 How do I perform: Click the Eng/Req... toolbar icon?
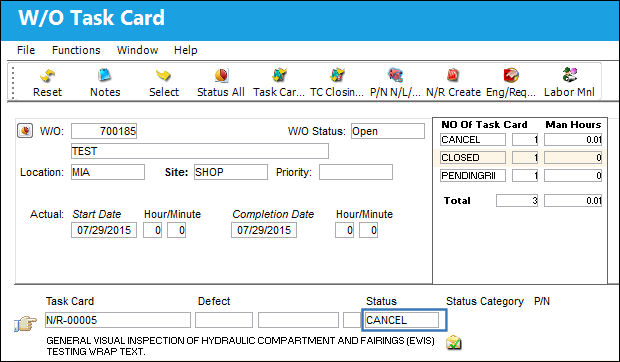(511, 75)
